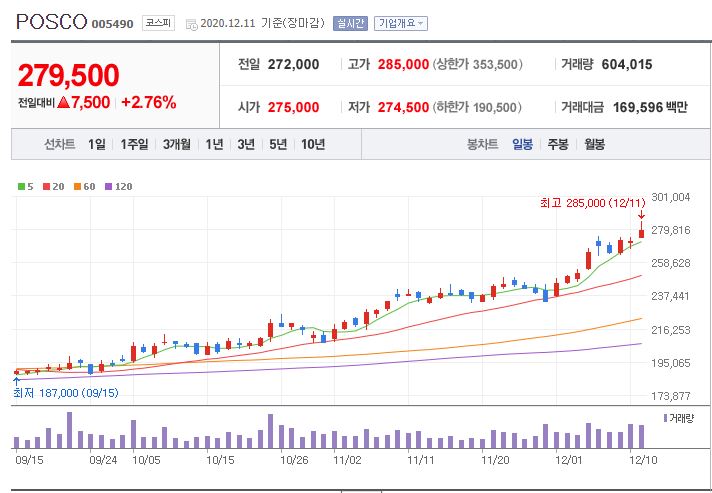
Task: Click the orange 60-day moving average swatch
Action: (77, 187)
